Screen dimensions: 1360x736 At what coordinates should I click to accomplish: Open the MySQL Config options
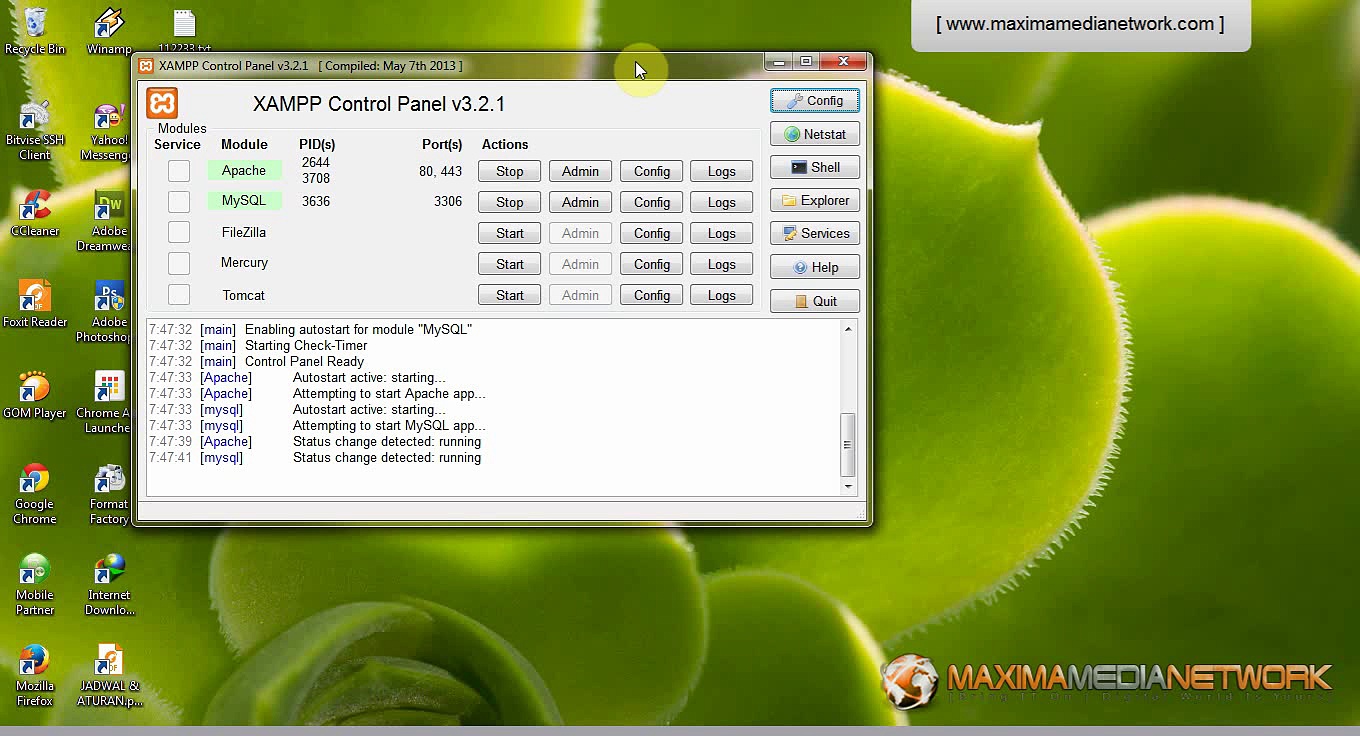(652, 202)
